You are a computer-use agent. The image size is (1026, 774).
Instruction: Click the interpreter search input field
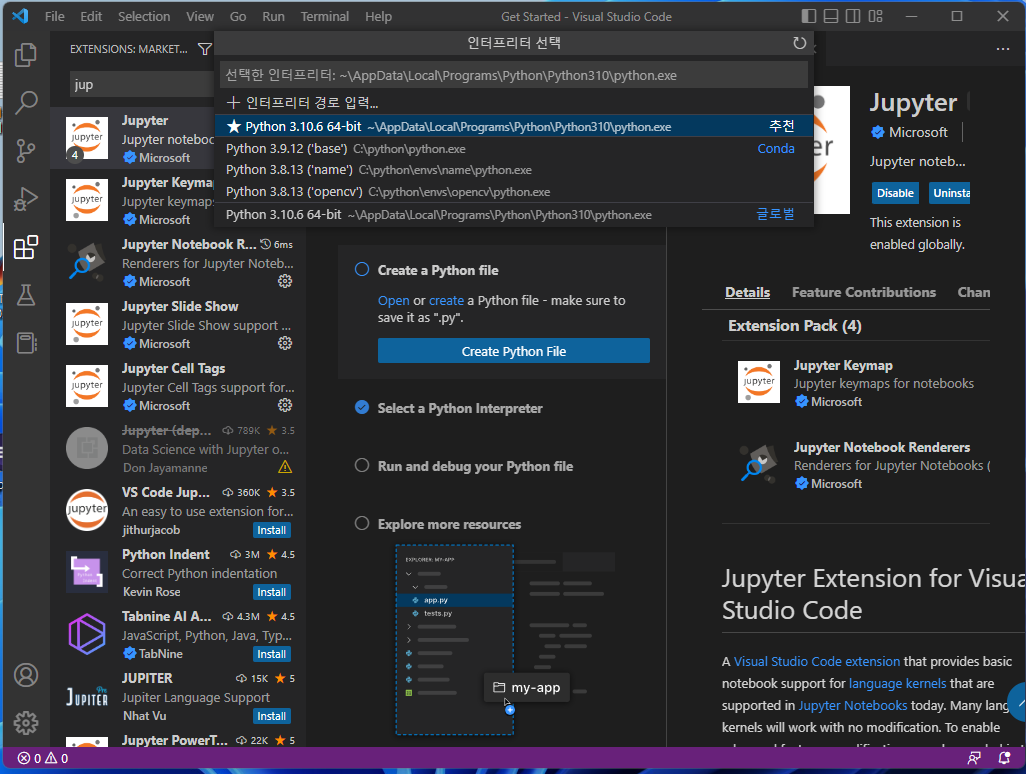point(514,75)
